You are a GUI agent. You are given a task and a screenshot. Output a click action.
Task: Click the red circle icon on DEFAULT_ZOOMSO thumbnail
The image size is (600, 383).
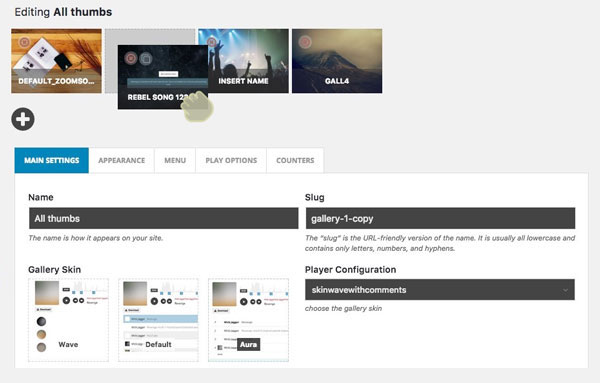(x=24, y=41)
